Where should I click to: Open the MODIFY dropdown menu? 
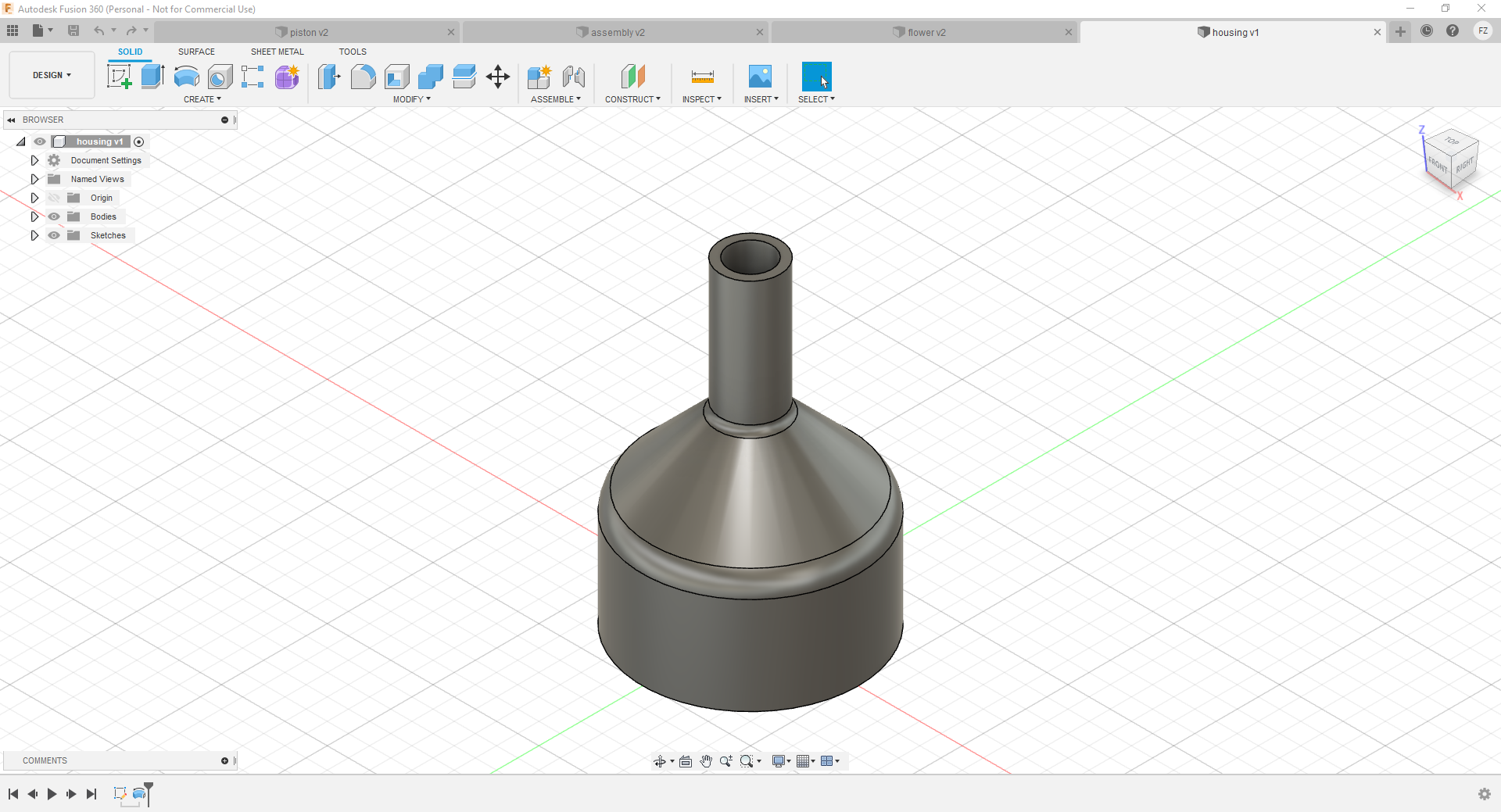point(412,99)
